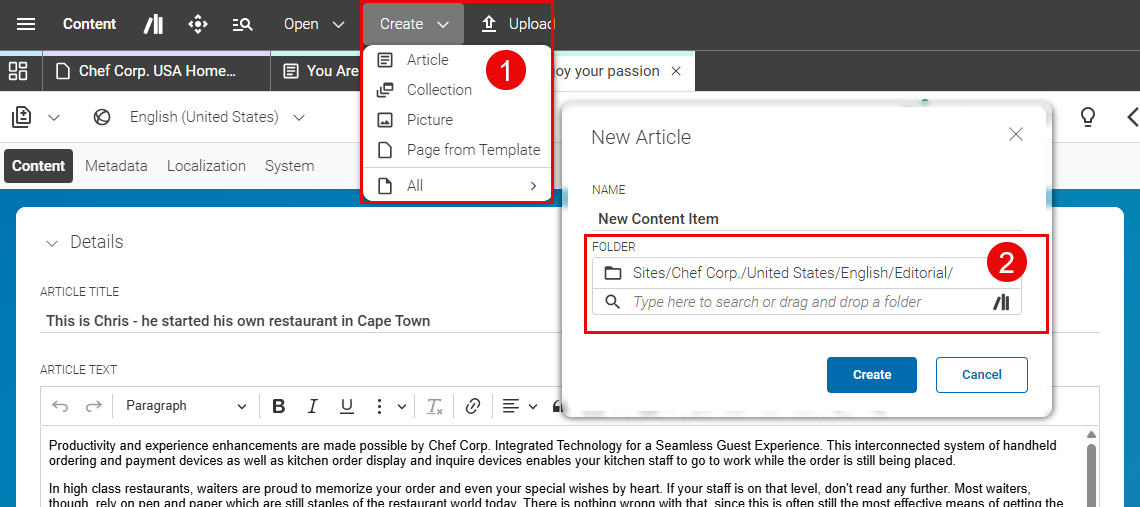Click the Cancel button in dialog

pos(982,375)
